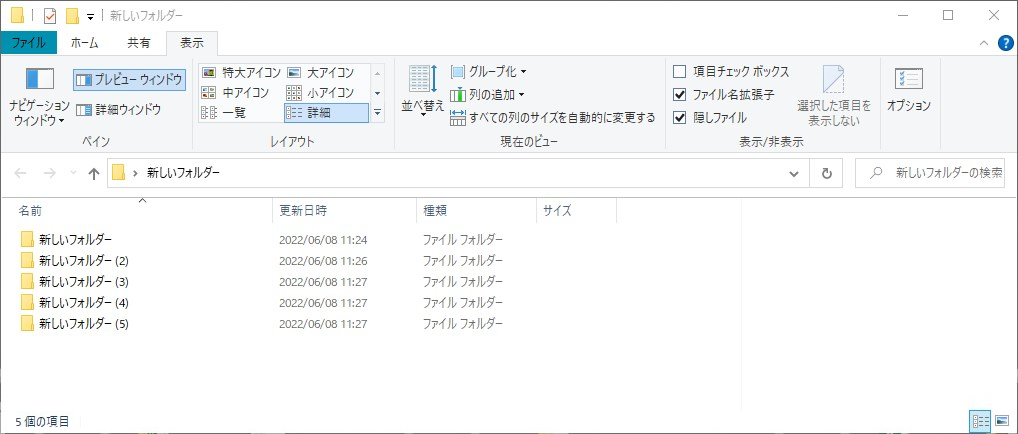Click the folder icon of 新しいフォルダー (5)
This screenshot has width=1018, height=434.
pyautogui.click(x=27, y=323)
